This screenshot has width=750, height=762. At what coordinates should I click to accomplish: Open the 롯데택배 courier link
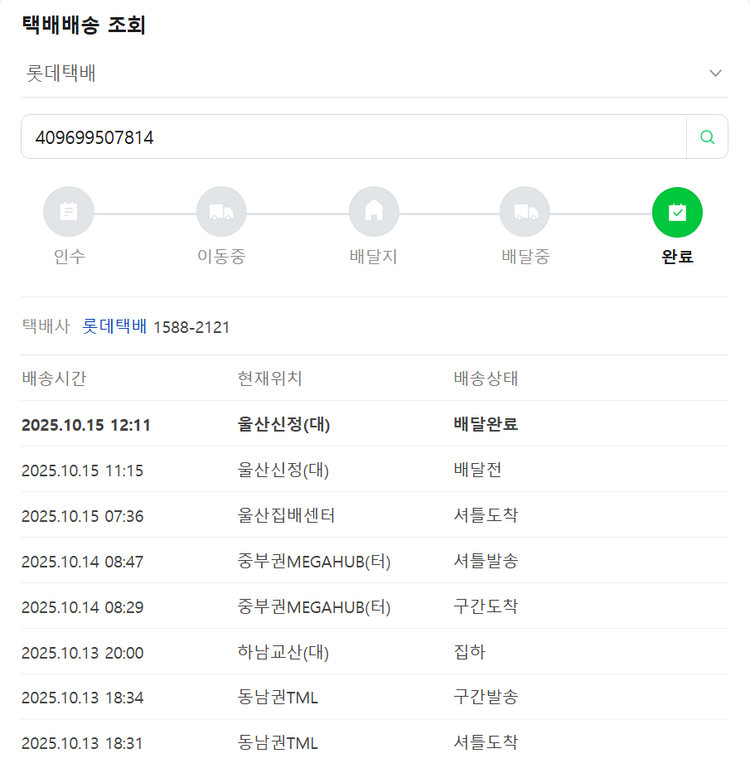coord(114,326)
